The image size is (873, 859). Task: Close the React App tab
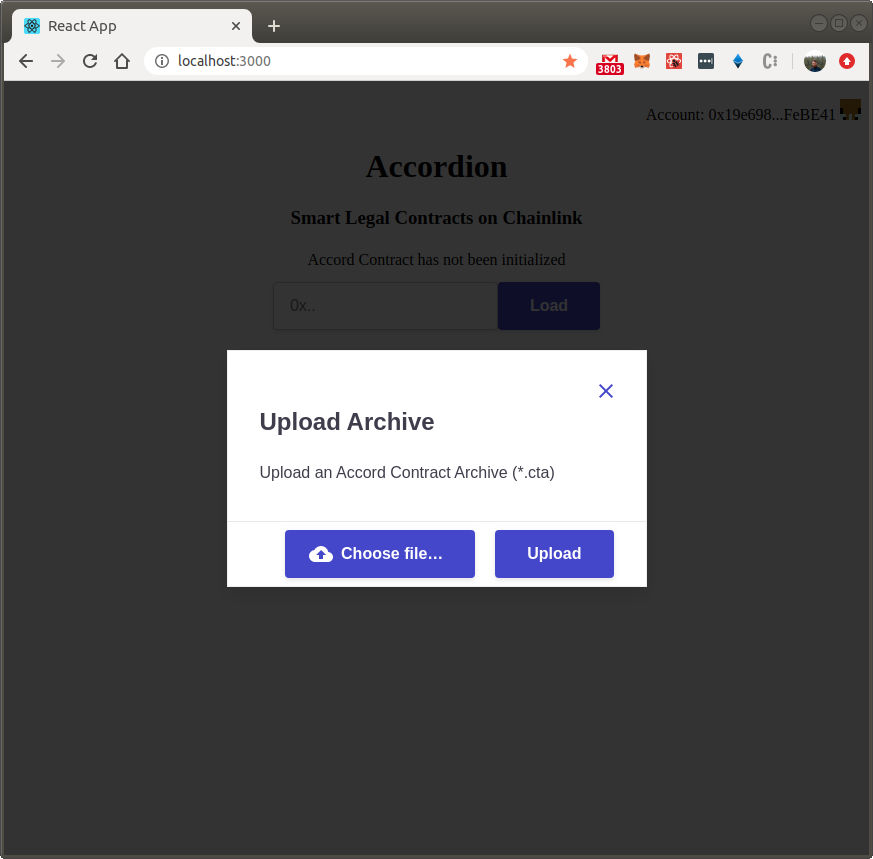coord(236,26)
